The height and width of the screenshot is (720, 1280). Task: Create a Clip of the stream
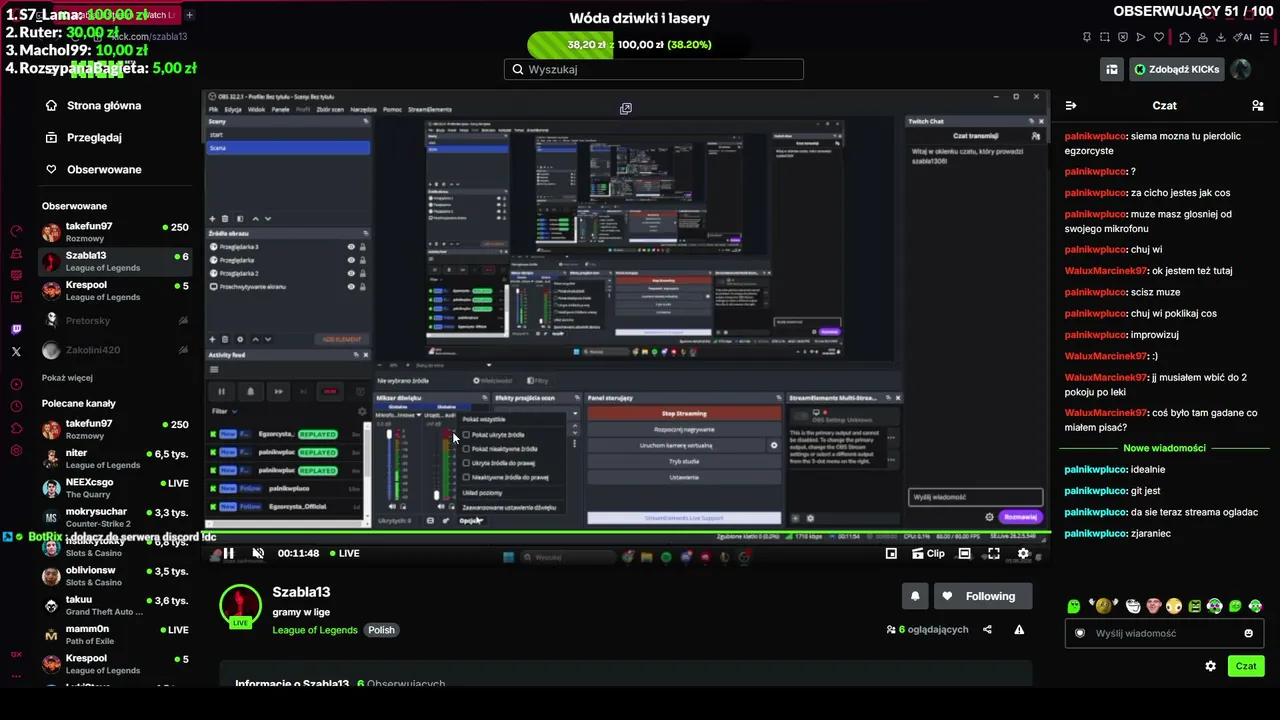[x=928, y=553]
